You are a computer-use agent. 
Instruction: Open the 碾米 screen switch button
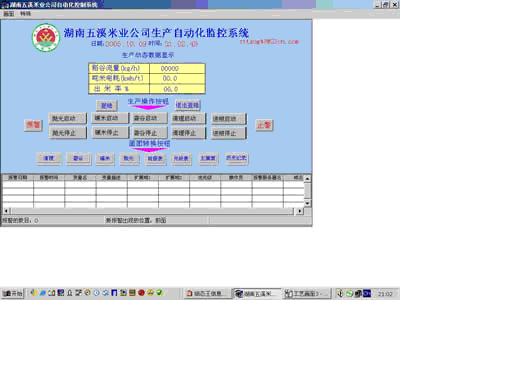[105, 158]
